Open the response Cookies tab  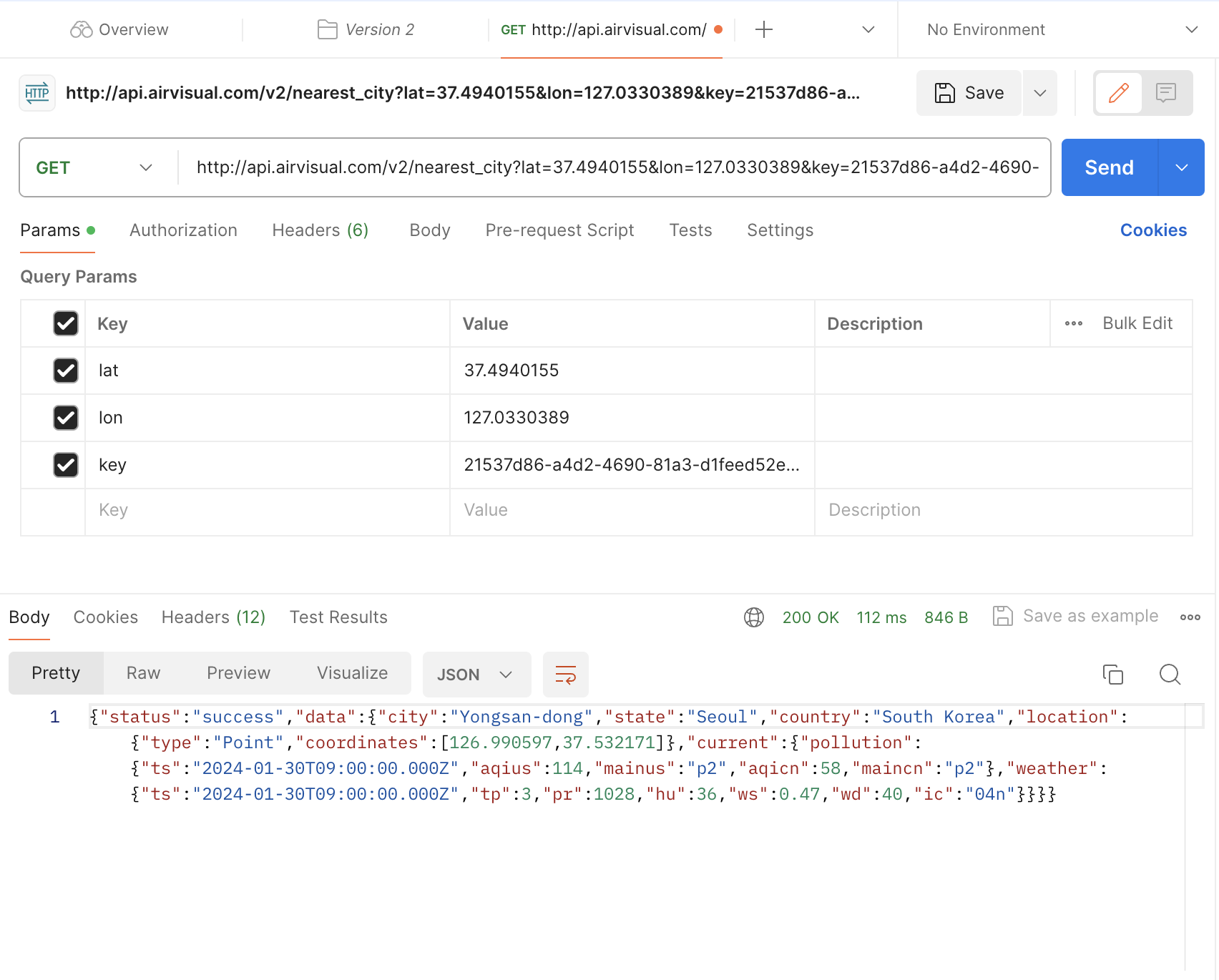click(x=106, y=617)
